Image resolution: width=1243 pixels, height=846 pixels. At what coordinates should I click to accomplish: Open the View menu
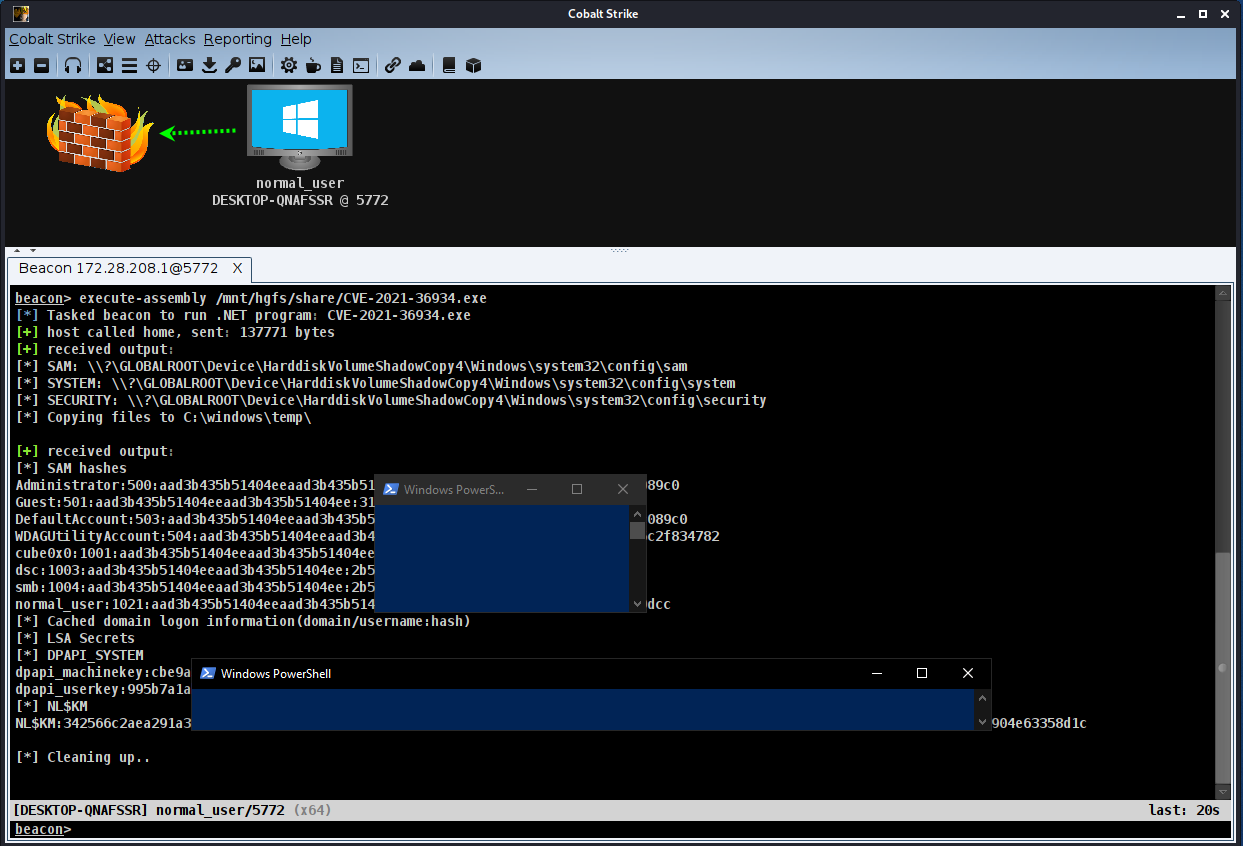pyautogui.click(x=119, y=39)
